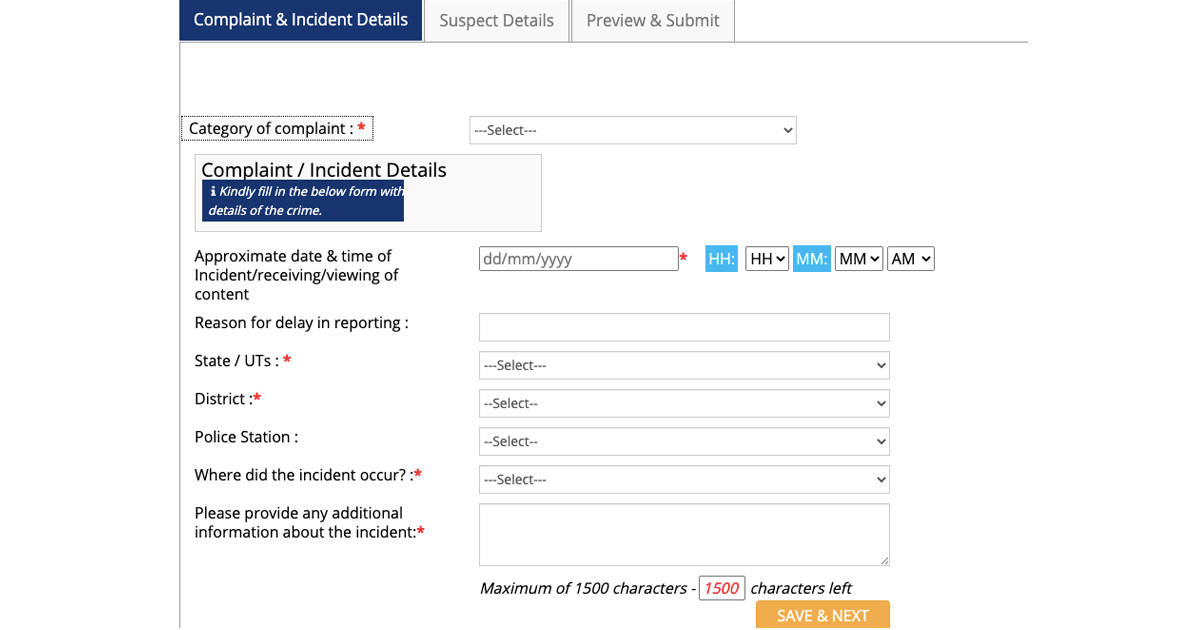Click the 1500 characters left counter box

point(721,588)
